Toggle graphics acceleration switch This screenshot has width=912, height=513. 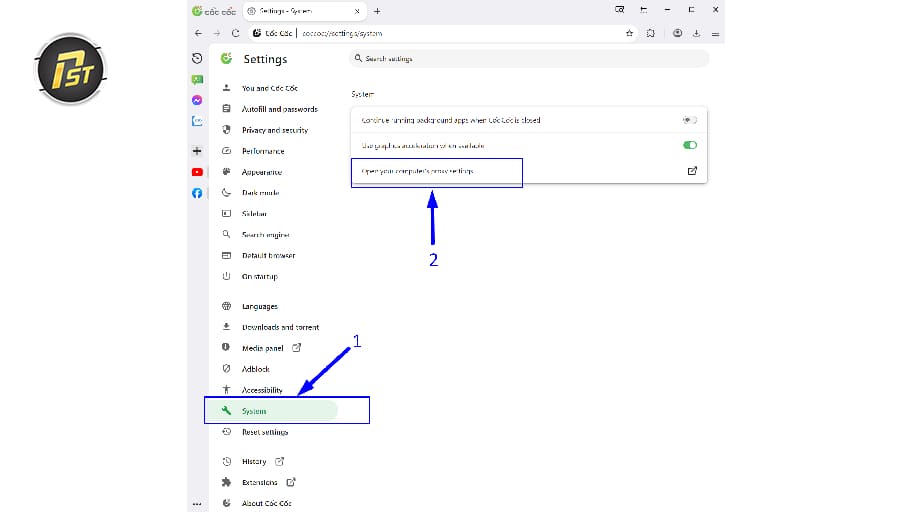coord(690,145)
